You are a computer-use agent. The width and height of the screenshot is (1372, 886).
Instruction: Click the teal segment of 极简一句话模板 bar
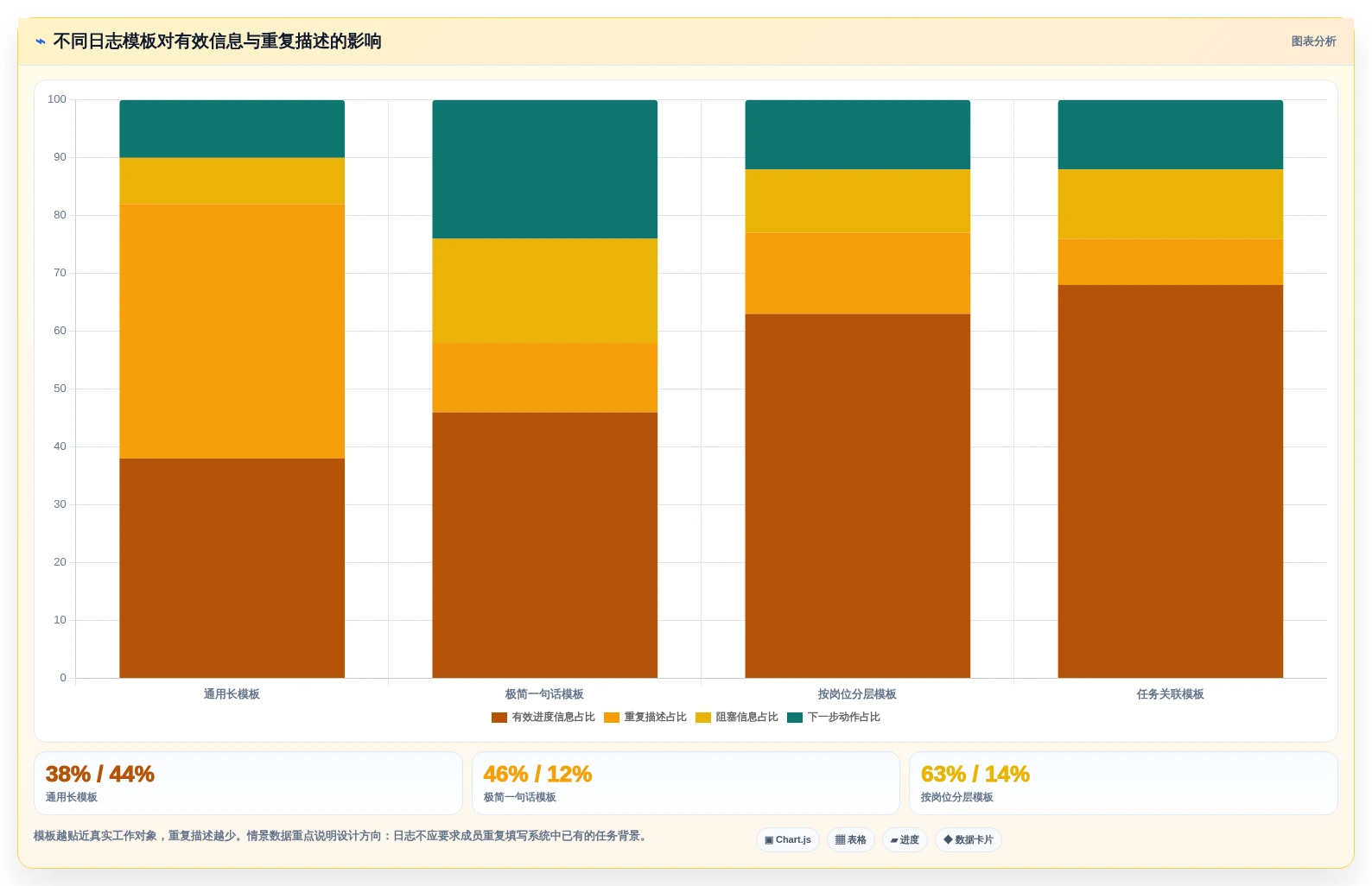pos(544,169)
